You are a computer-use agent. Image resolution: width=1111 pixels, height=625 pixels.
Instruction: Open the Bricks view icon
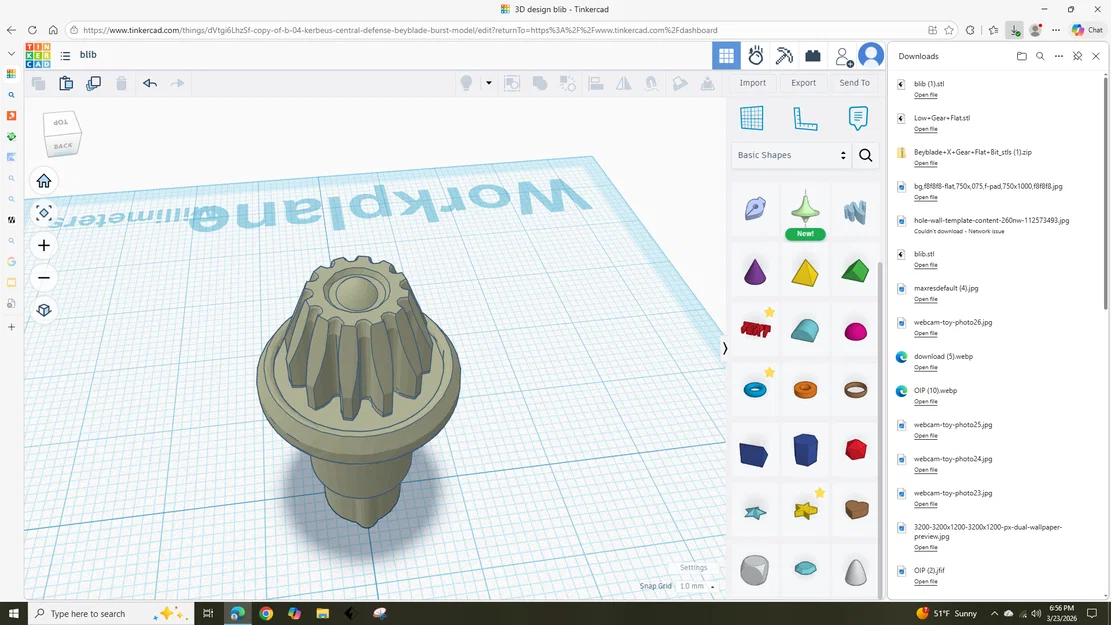(812, 57)
